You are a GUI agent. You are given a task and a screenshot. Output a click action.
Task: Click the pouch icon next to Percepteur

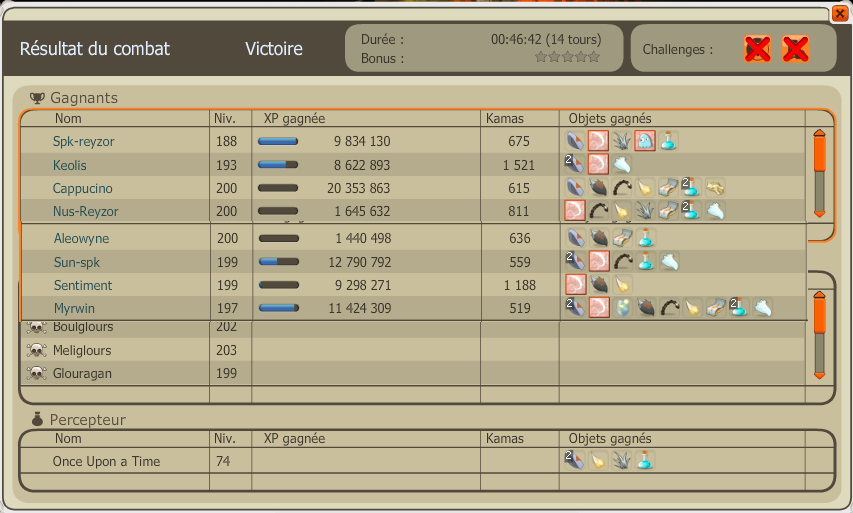tap(37, 419)
